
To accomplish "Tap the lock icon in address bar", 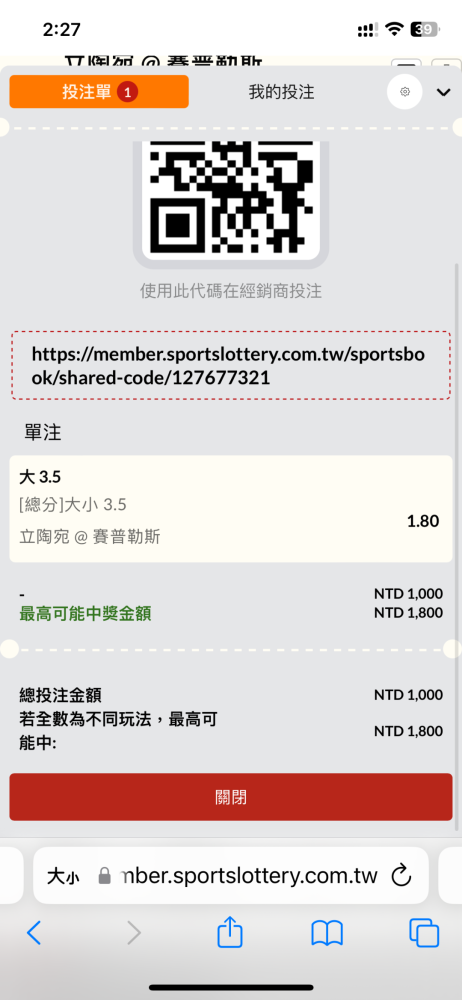I will click(105, 876).
